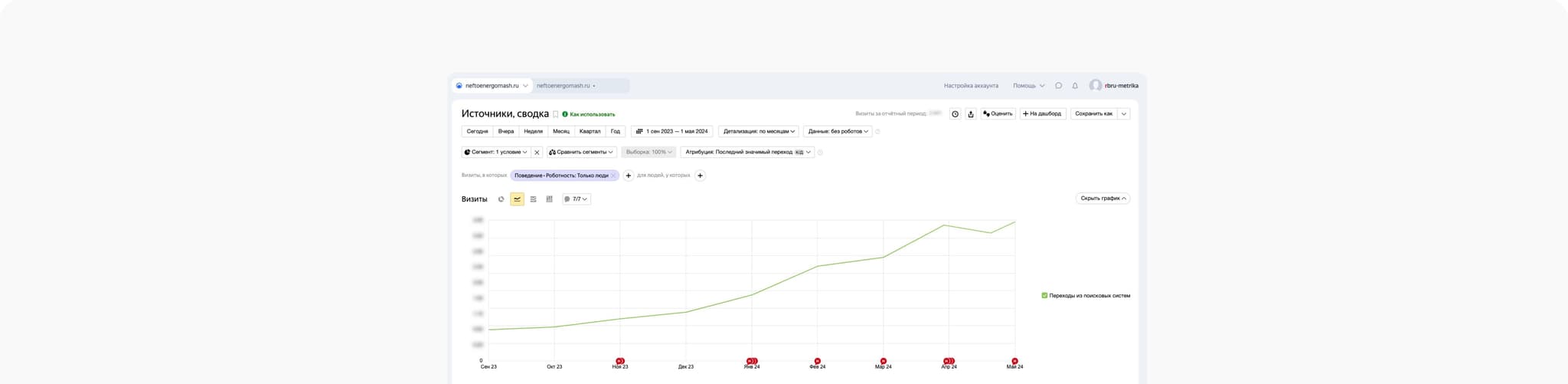The image size is (1568, 384).
Task: Click the На дашборд button
Action: point(1042,113)
